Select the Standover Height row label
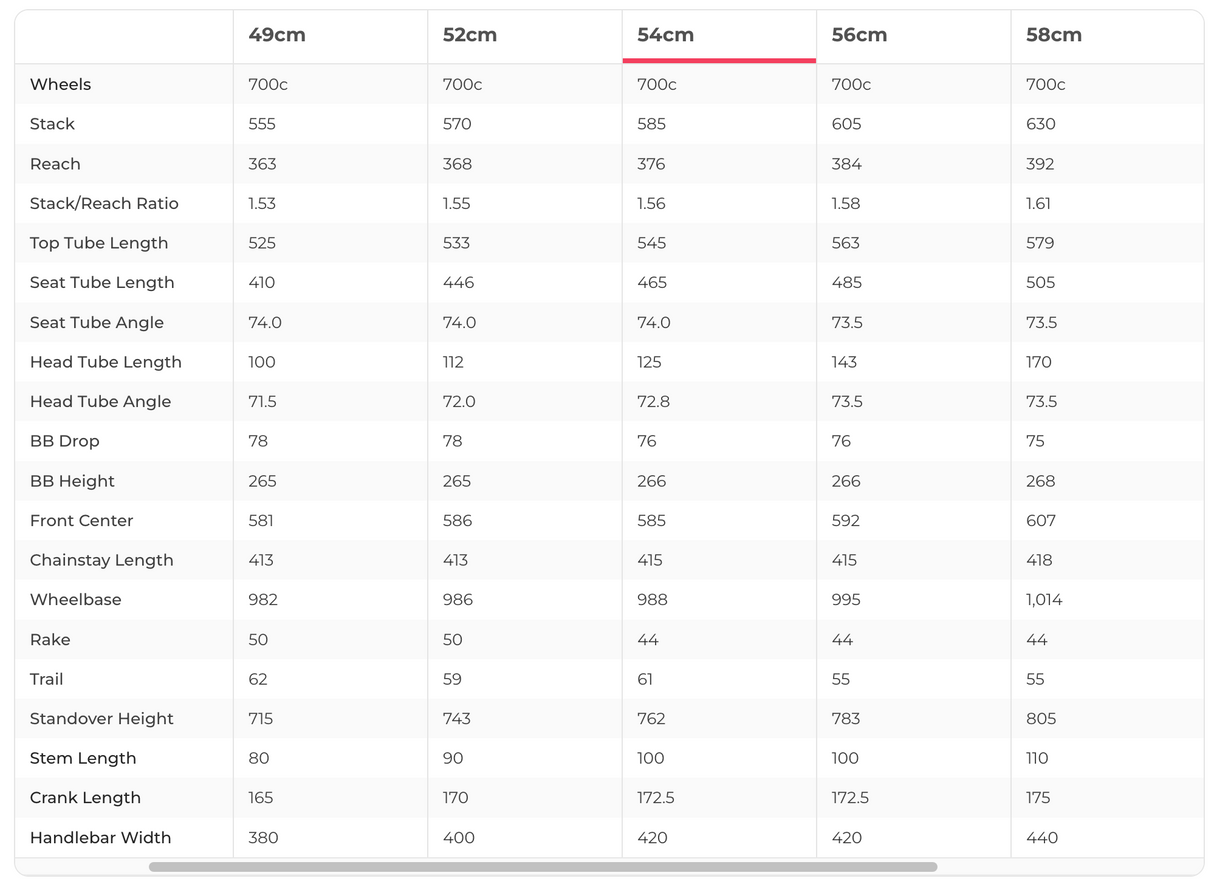Screen dimensions: 1214x887 pyautogui.click(x=101, y=718)
